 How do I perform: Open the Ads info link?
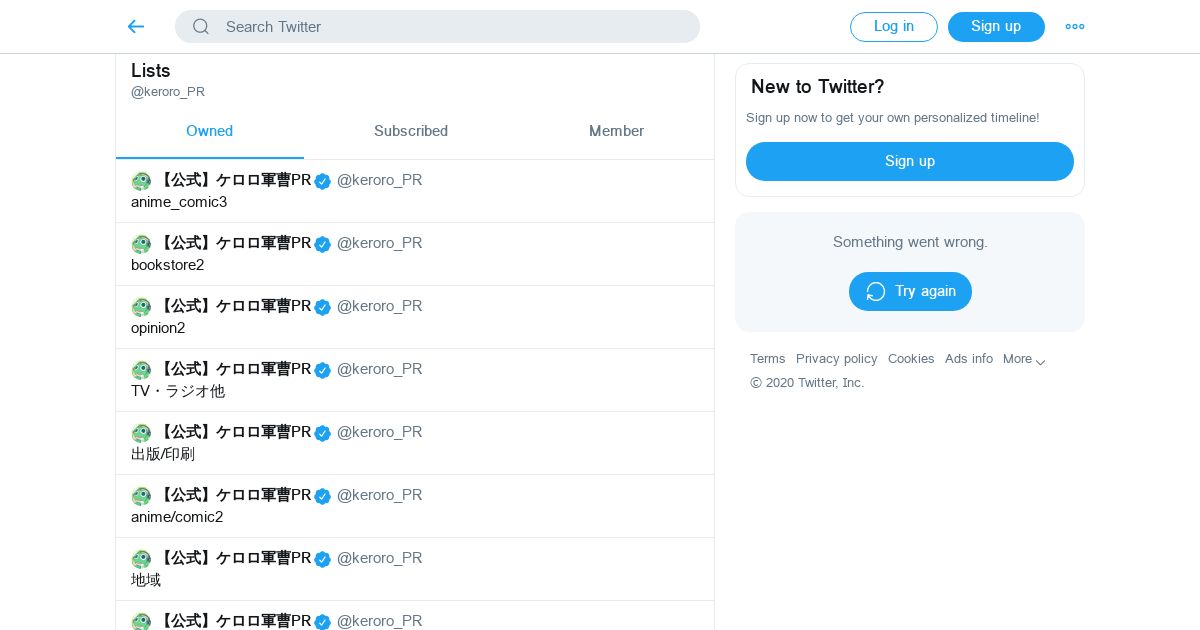click(968, 359)
